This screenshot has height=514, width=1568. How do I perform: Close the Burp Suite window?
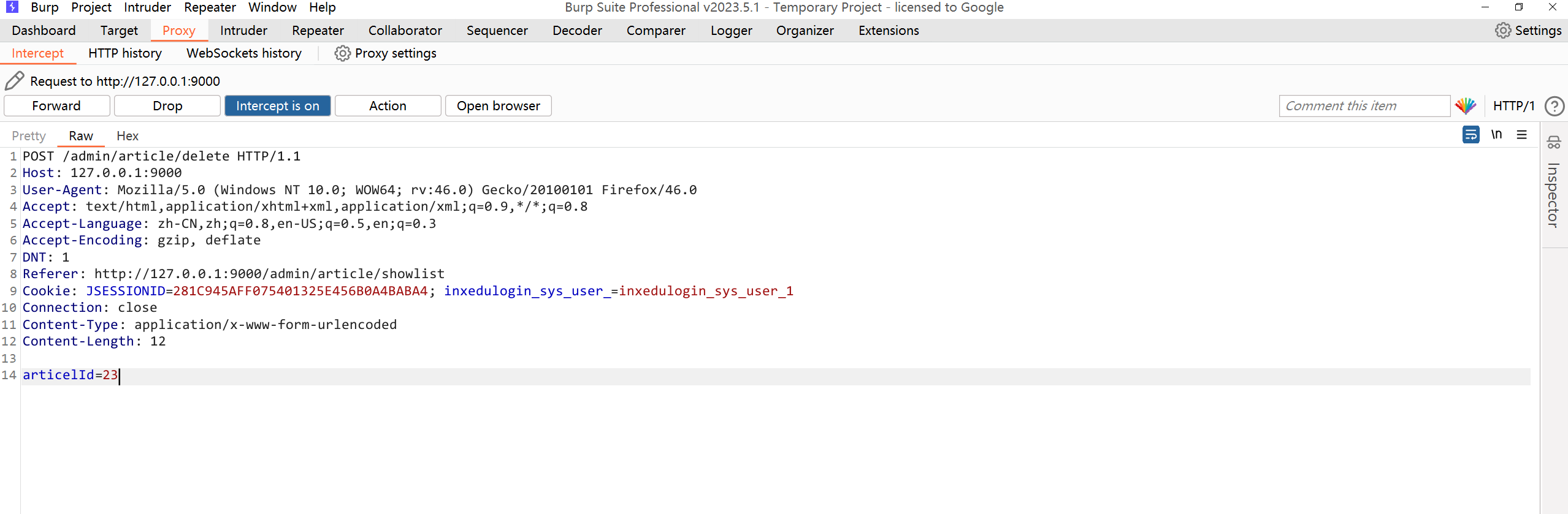pos(1553,7)
